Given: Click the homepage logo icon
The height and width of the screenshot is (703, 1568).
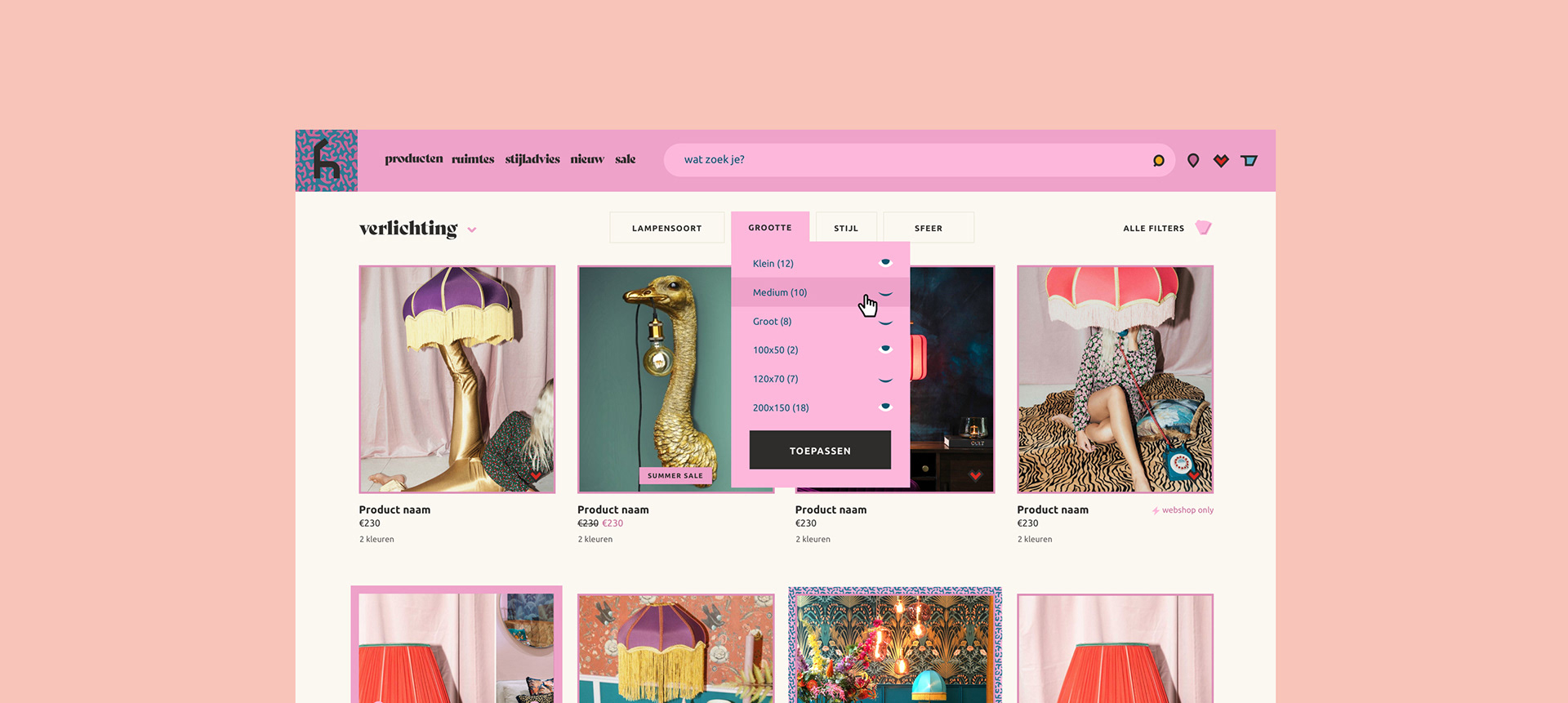Looking at the screenshot, I should (326, 161).
